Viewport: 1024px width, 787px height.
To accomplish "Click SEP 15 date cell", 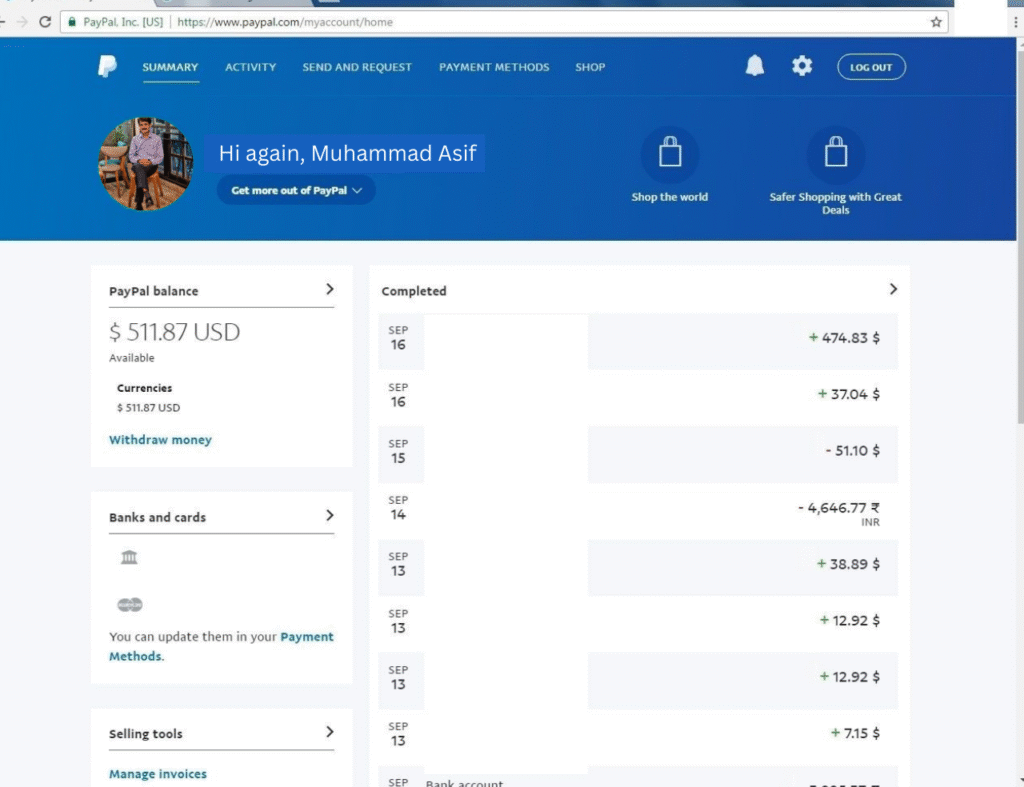I will coord(398,452).
